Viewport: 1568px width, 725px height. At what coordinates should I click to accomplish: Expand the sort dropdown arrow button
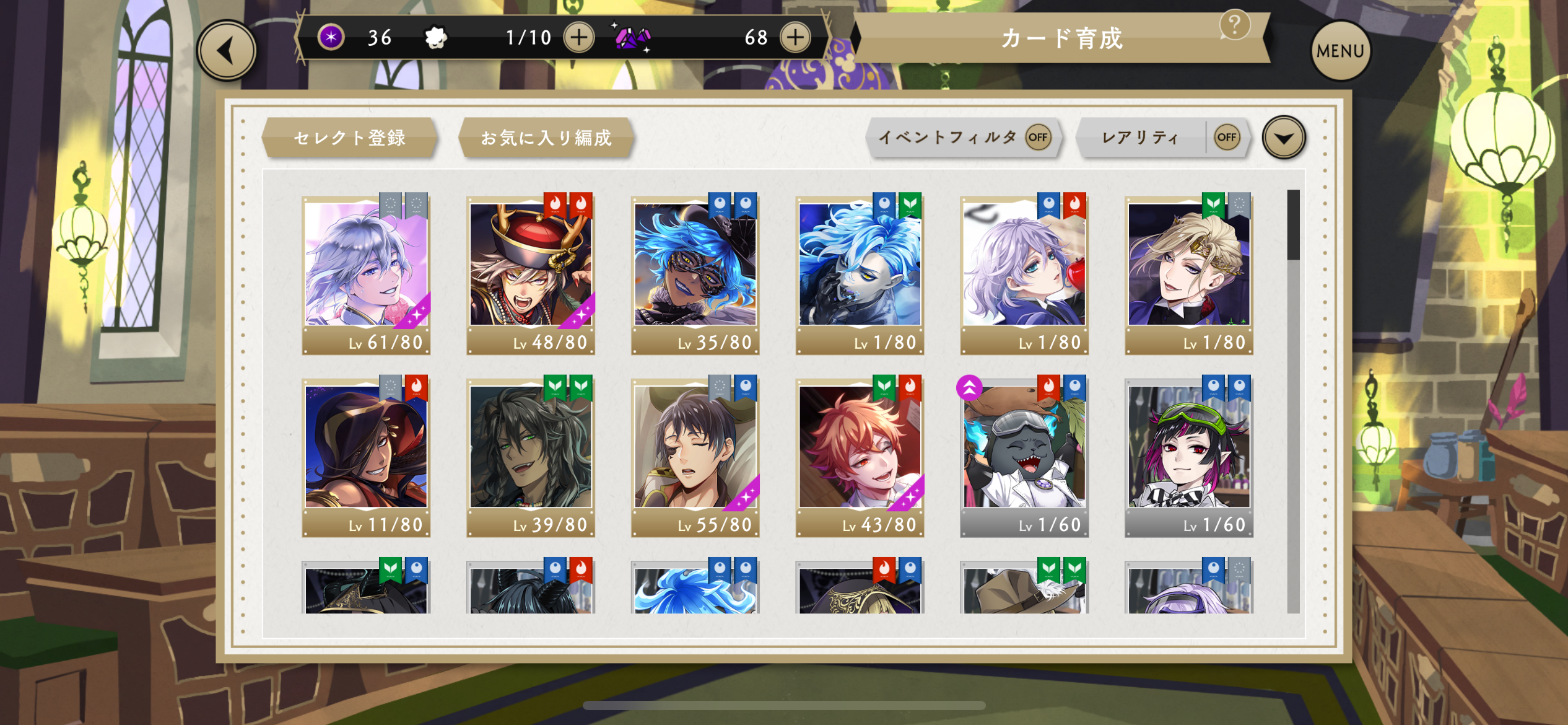pyautogui.click(x=1284, y=138)
